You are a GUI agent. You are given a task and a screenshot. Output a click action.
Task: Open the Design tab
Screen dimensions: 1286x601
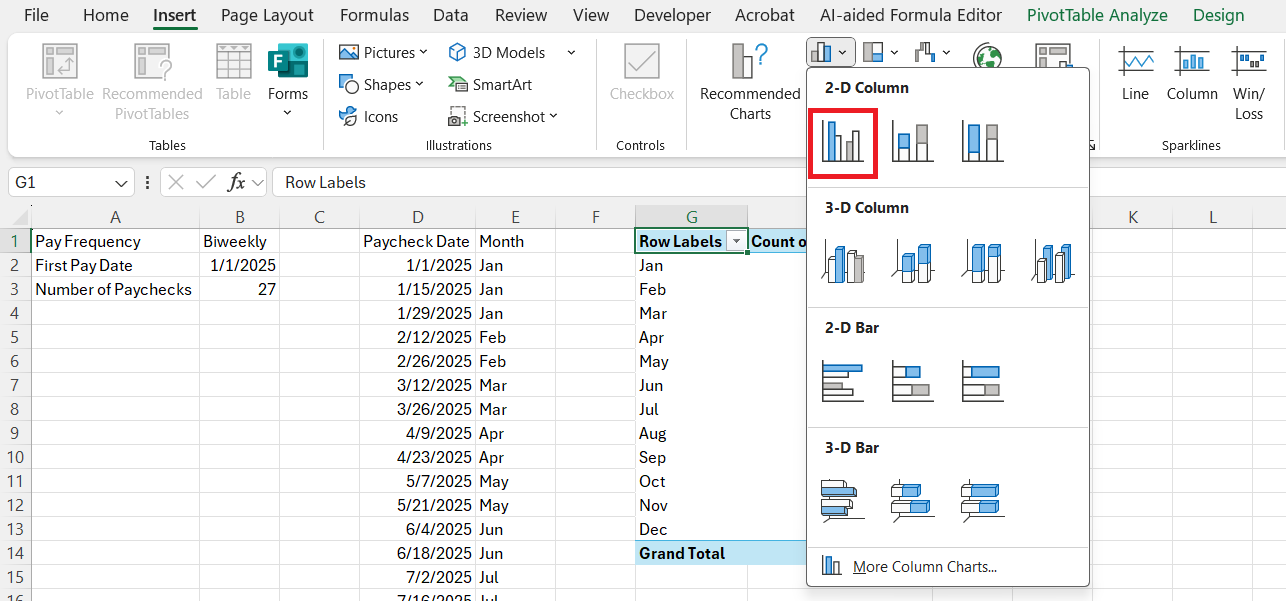1219,15
